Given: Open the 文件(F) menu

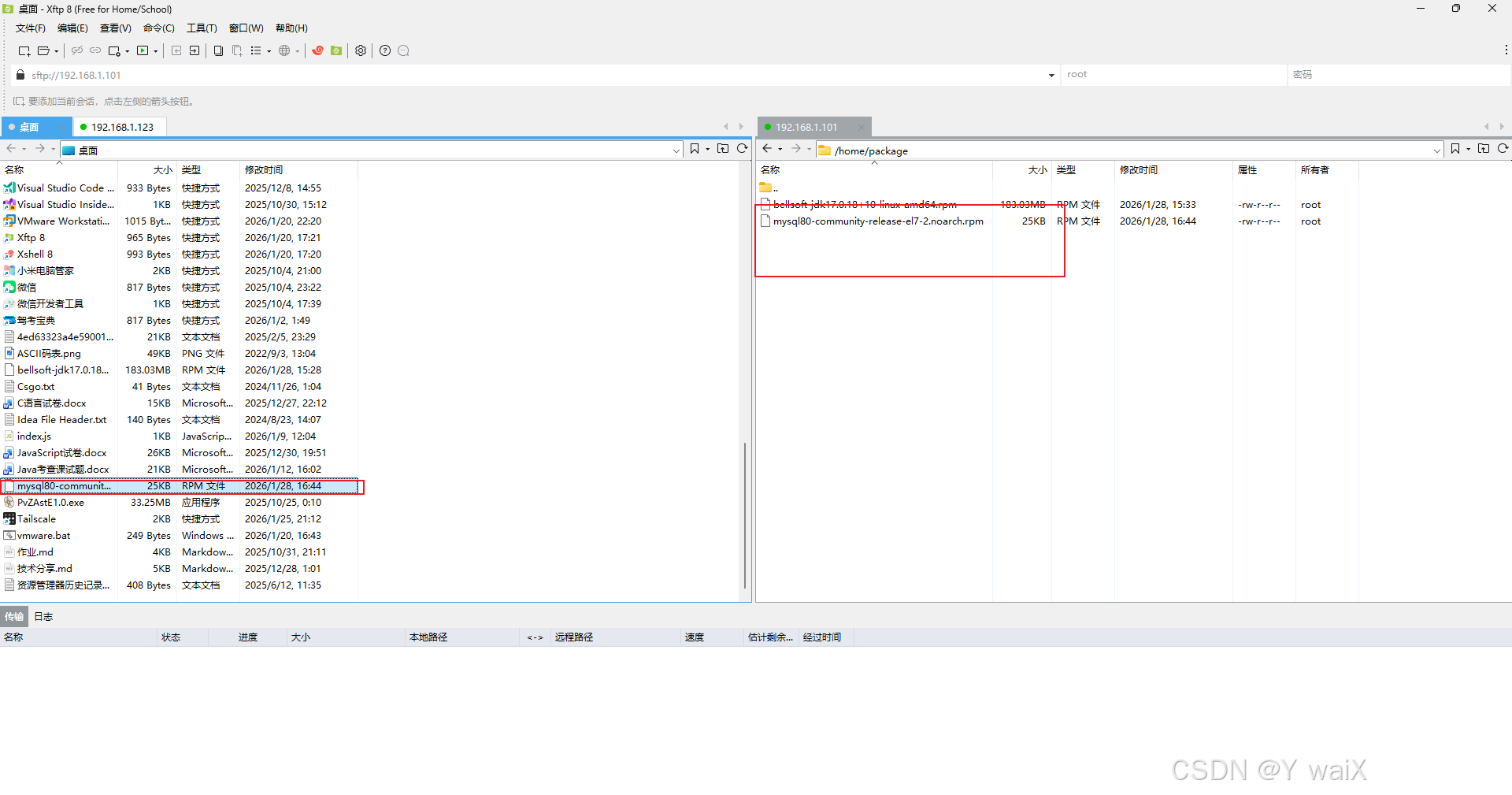Looking at the screenshot, I should tap(31, 28).
